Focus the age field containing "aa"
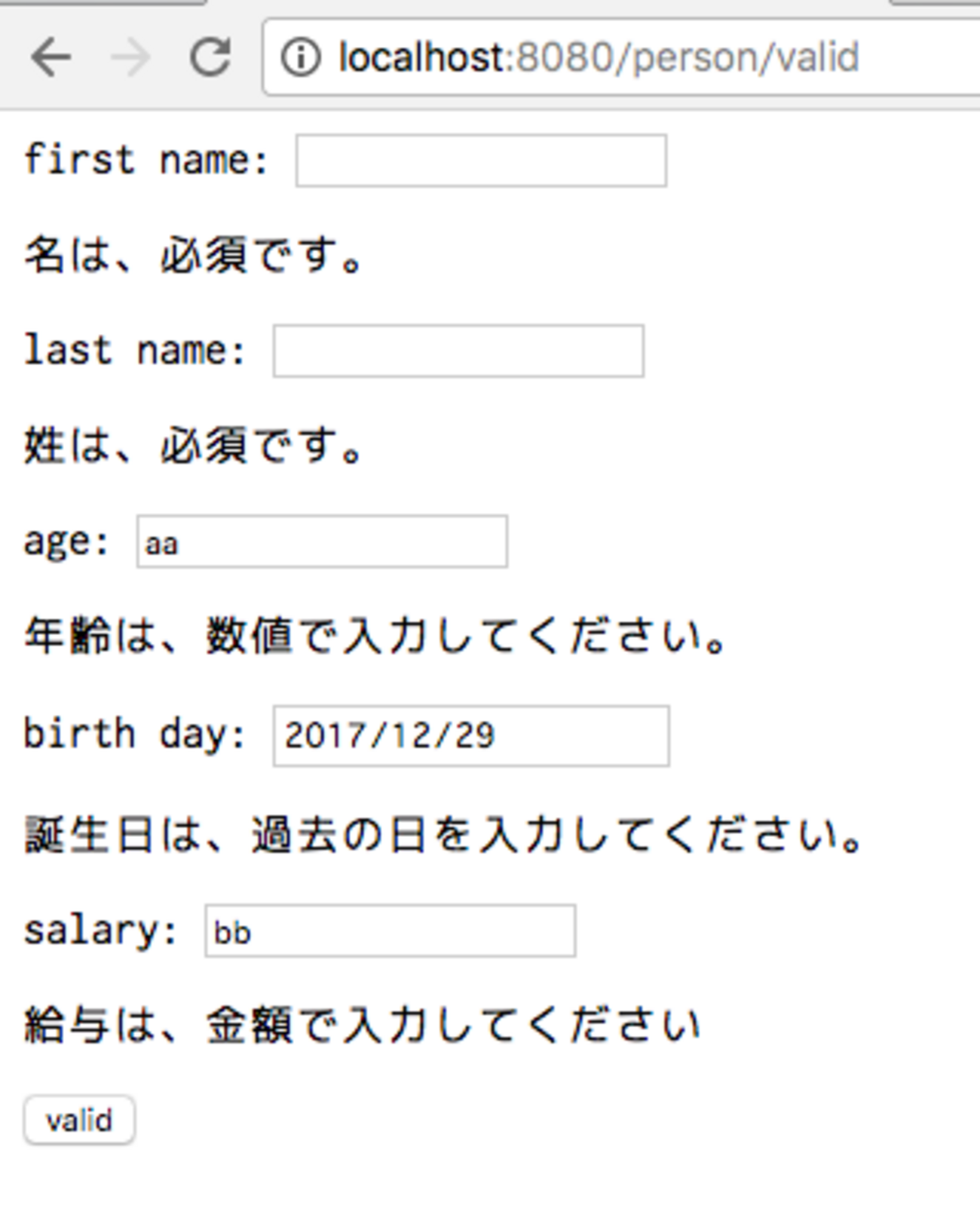Image resolution: width=980 pixels, height=1205 pixels. tap(322, 541)
